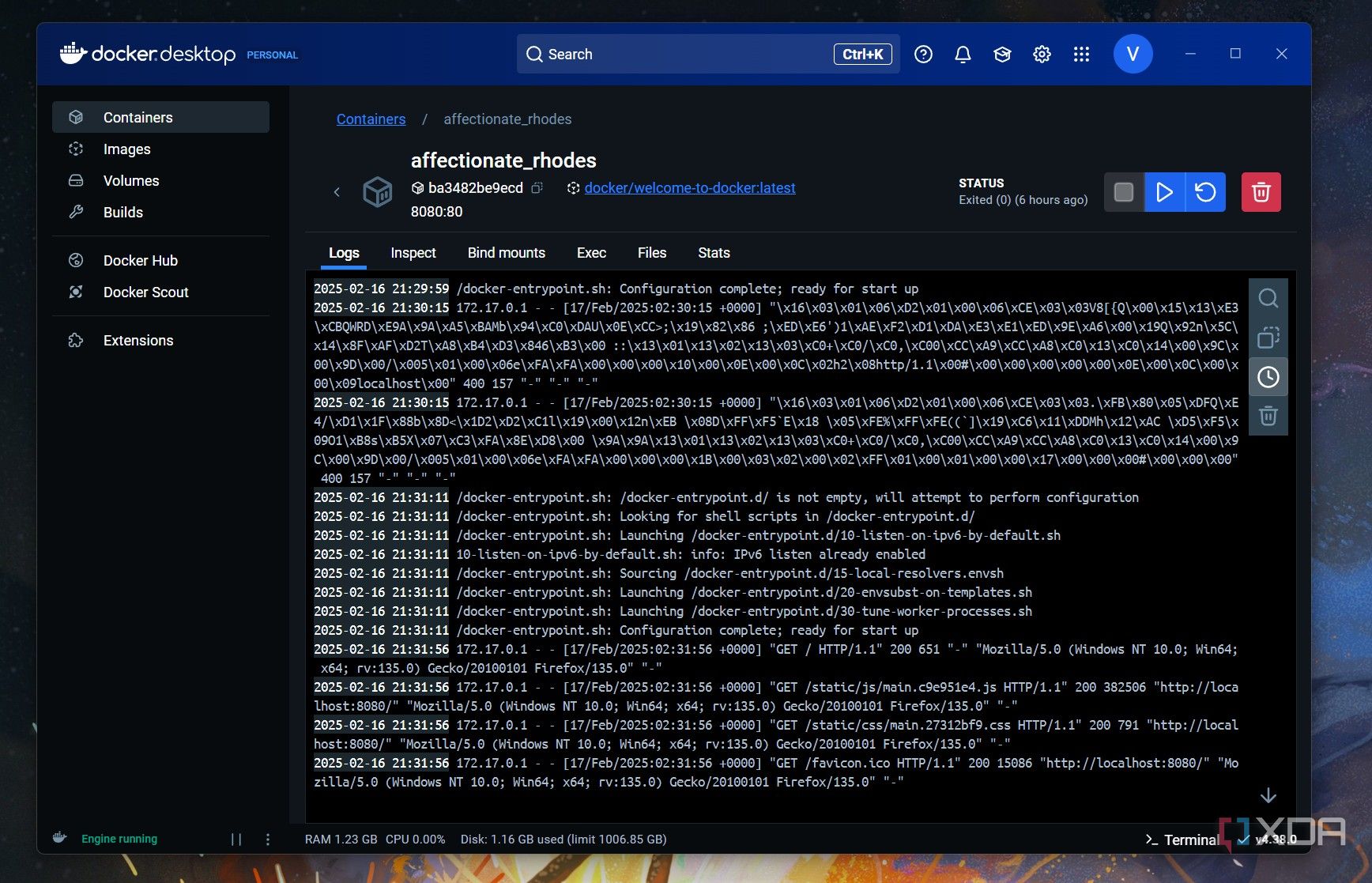The width and height of the screenshot is (1372, 883).
Task: Open the account menu via the V avatar
Action: [x=1133, y=54]
